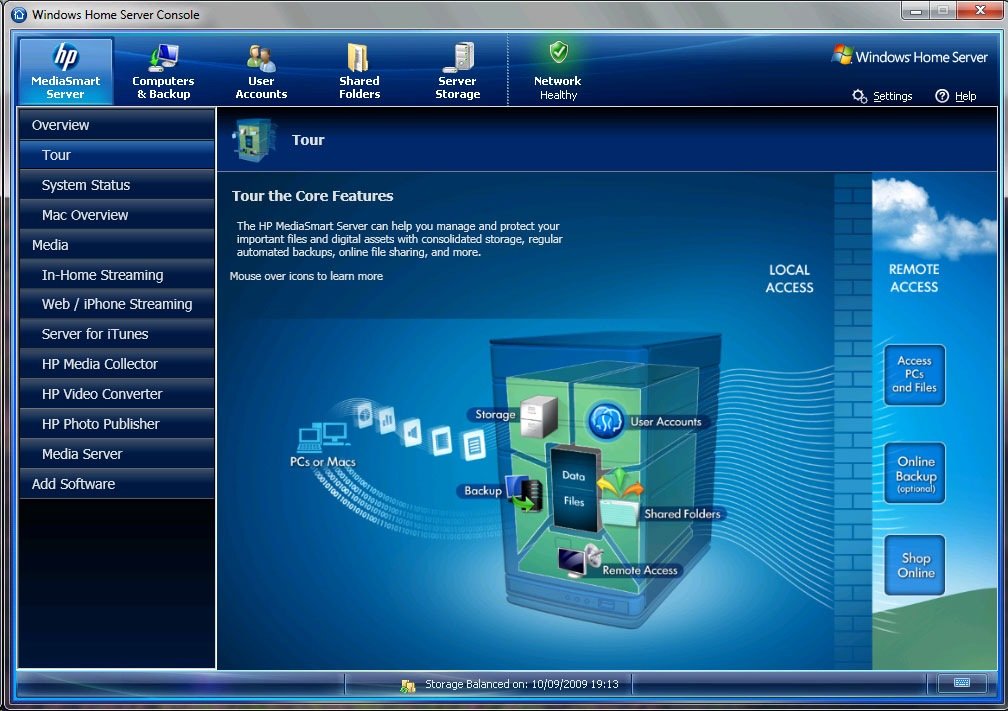Image resolution: width=1008 pixels, height=711 pixels.
Task: Click the Windows Home Server logo
Action: pos(910,57)
